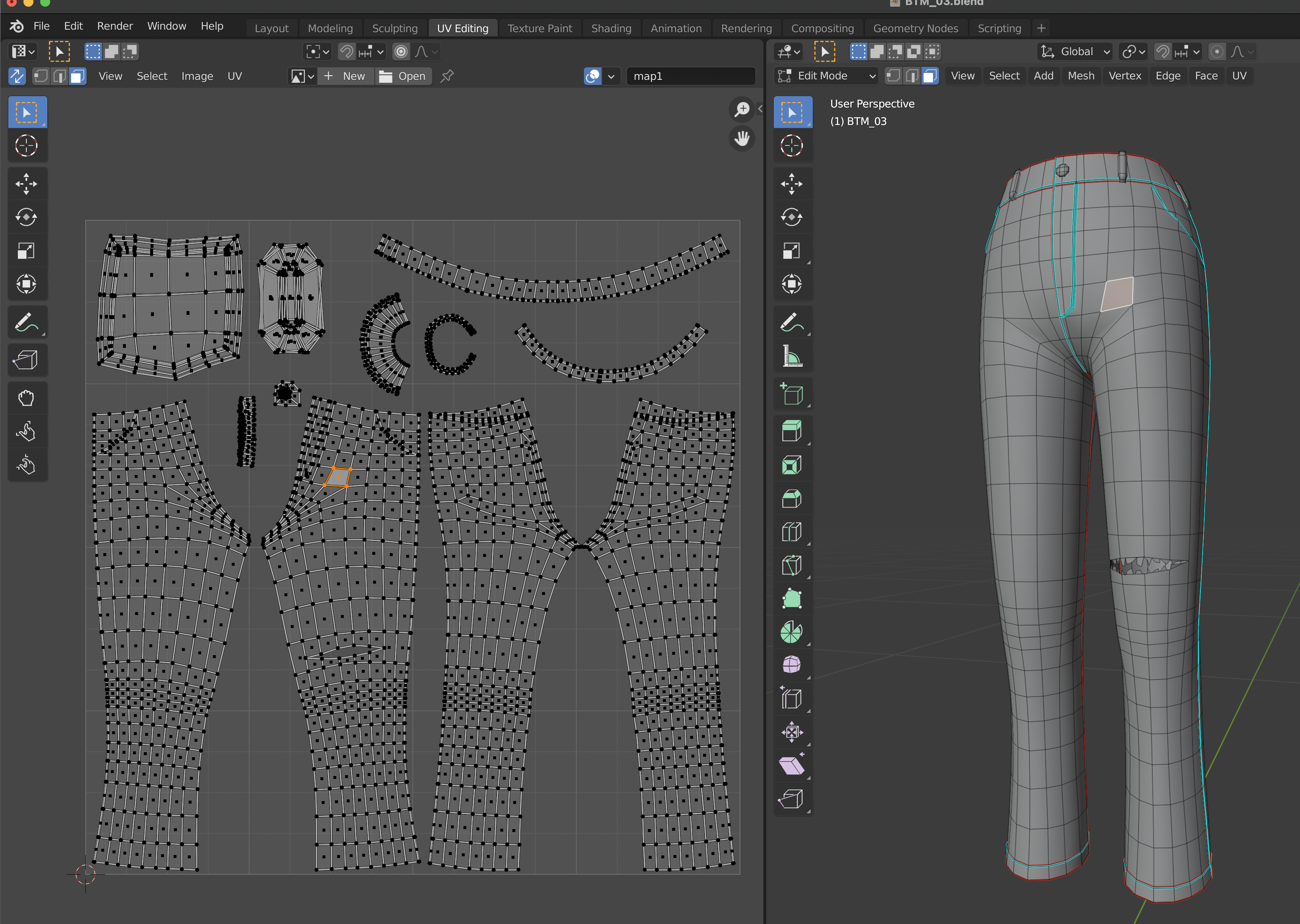Select the Transform tool in 3D viewport

point(792,284)
